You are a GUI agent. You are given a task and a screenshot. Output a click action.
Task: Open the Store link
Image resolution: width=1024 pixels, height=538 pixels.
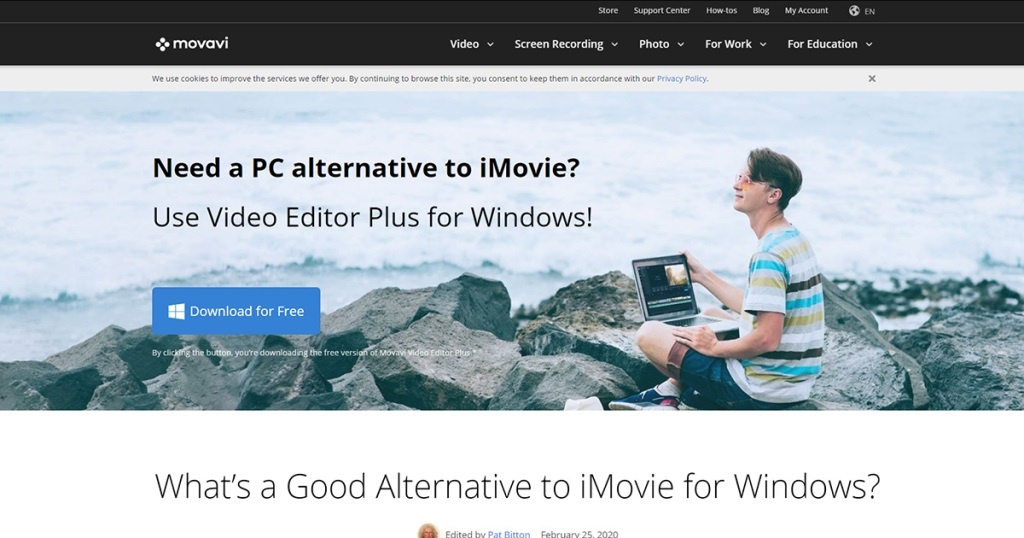coord(608,10)
